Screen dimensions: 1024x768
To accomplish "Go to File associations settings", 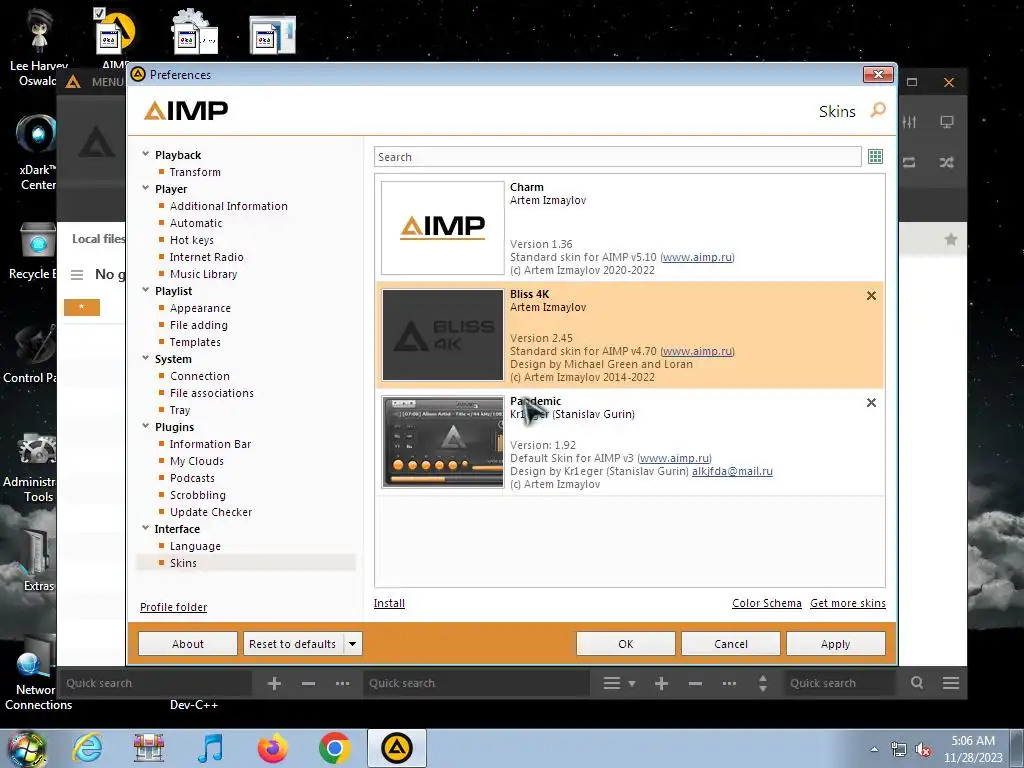I will pos(212,392).
